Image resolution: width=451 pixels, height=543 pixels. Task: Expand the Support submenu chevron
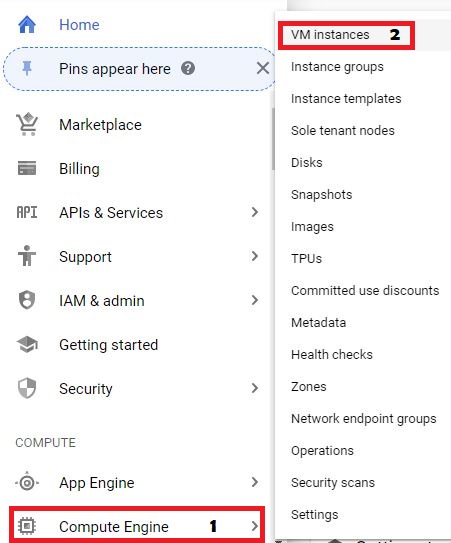[255, 256]
